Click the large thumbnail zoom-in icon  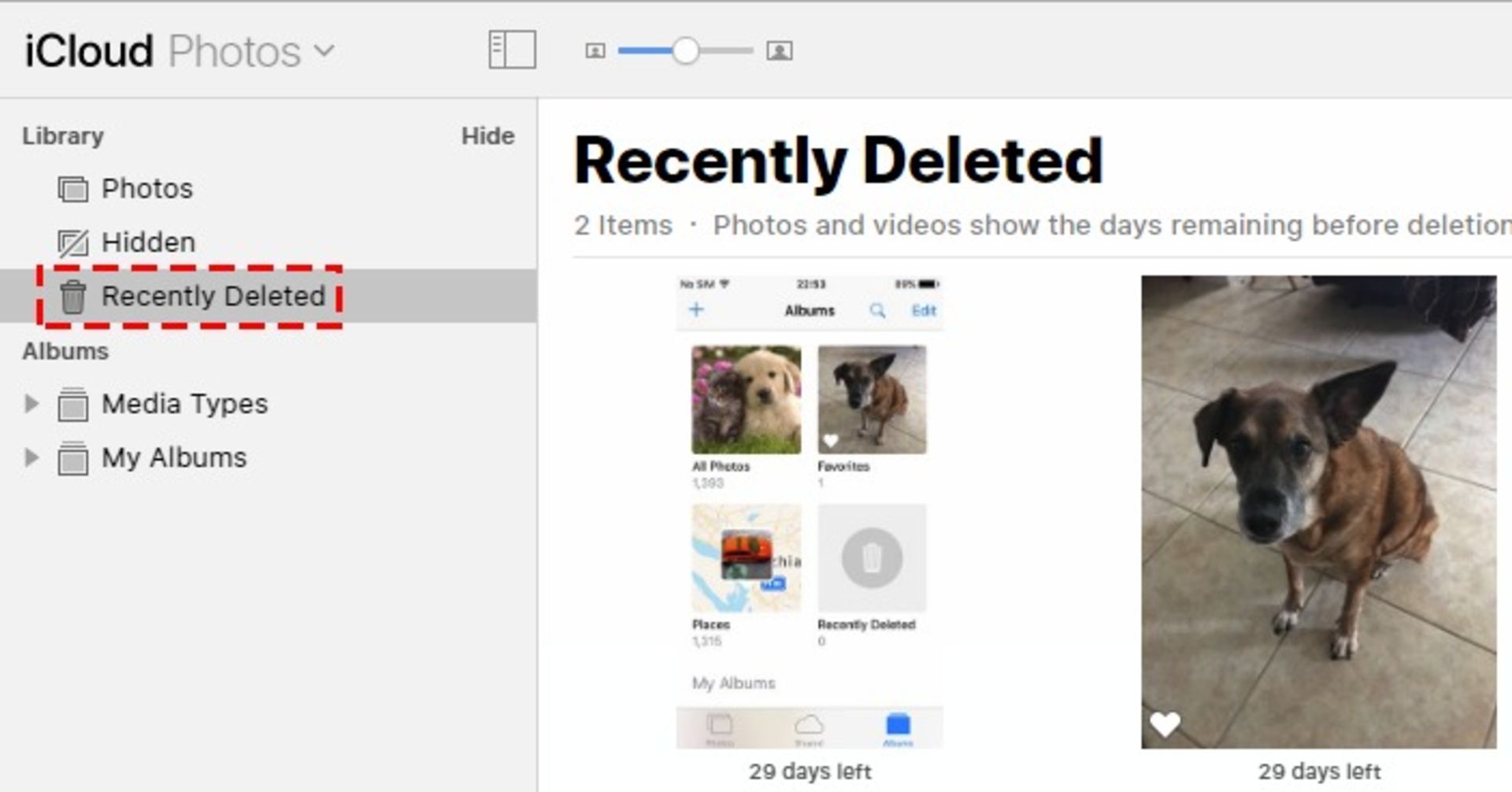point(779,51)
